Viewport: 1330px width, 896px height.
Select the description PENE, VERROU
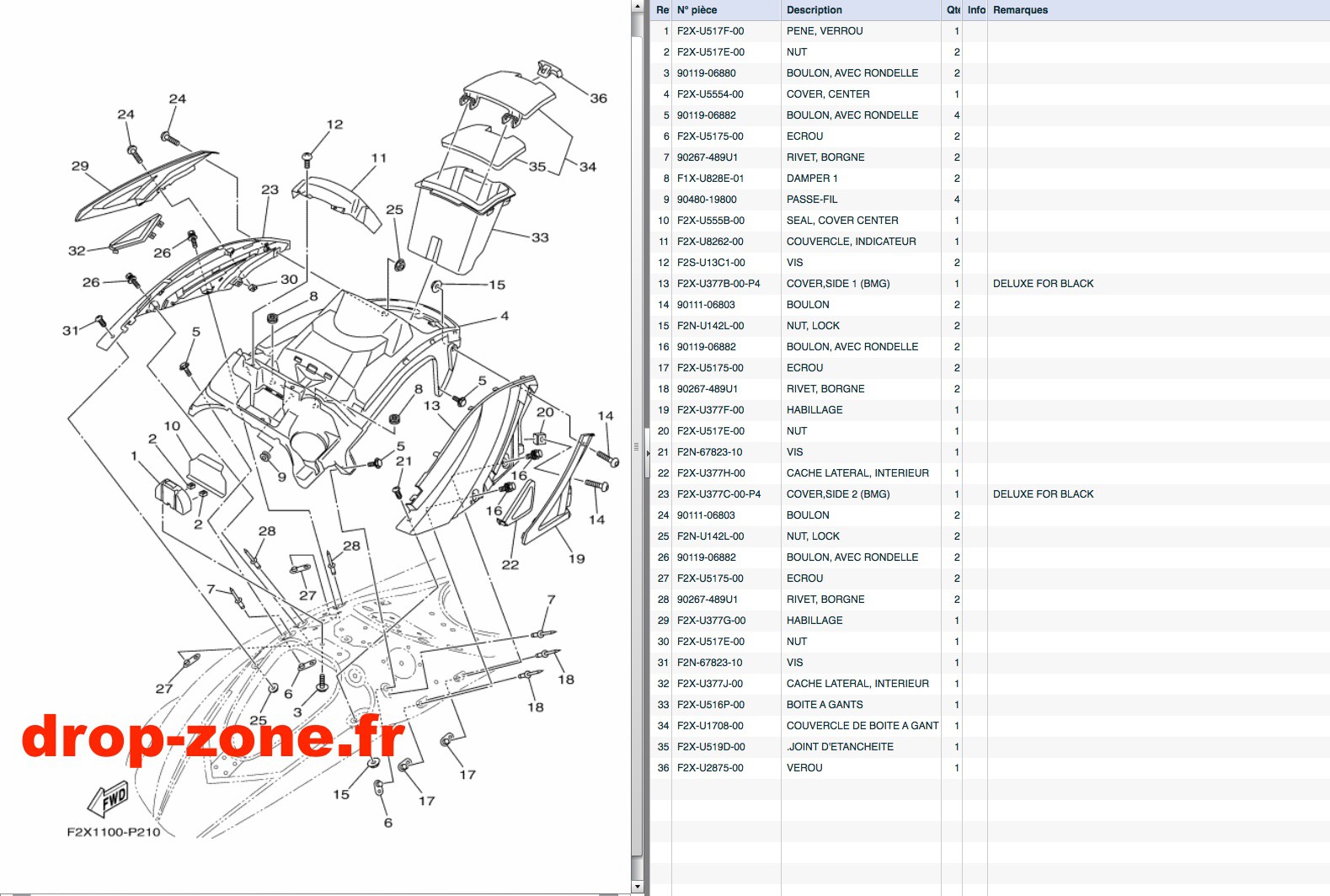825,31
